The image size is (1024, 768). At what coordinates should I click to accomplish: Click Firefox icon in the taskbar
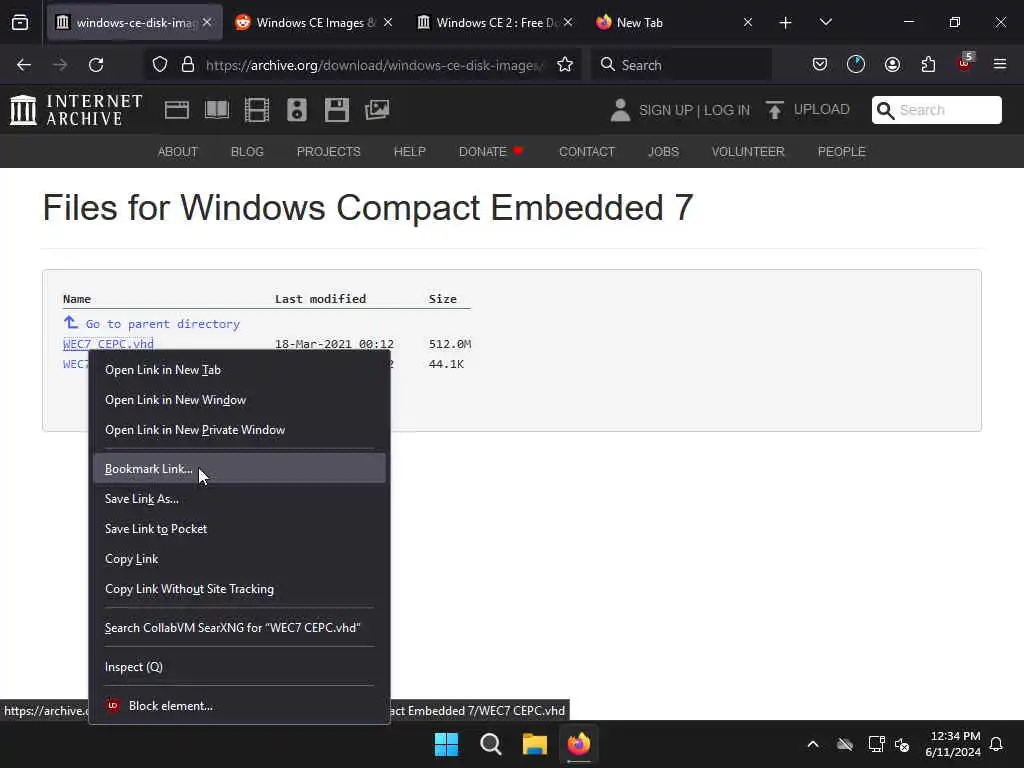[x=579, y=744]
